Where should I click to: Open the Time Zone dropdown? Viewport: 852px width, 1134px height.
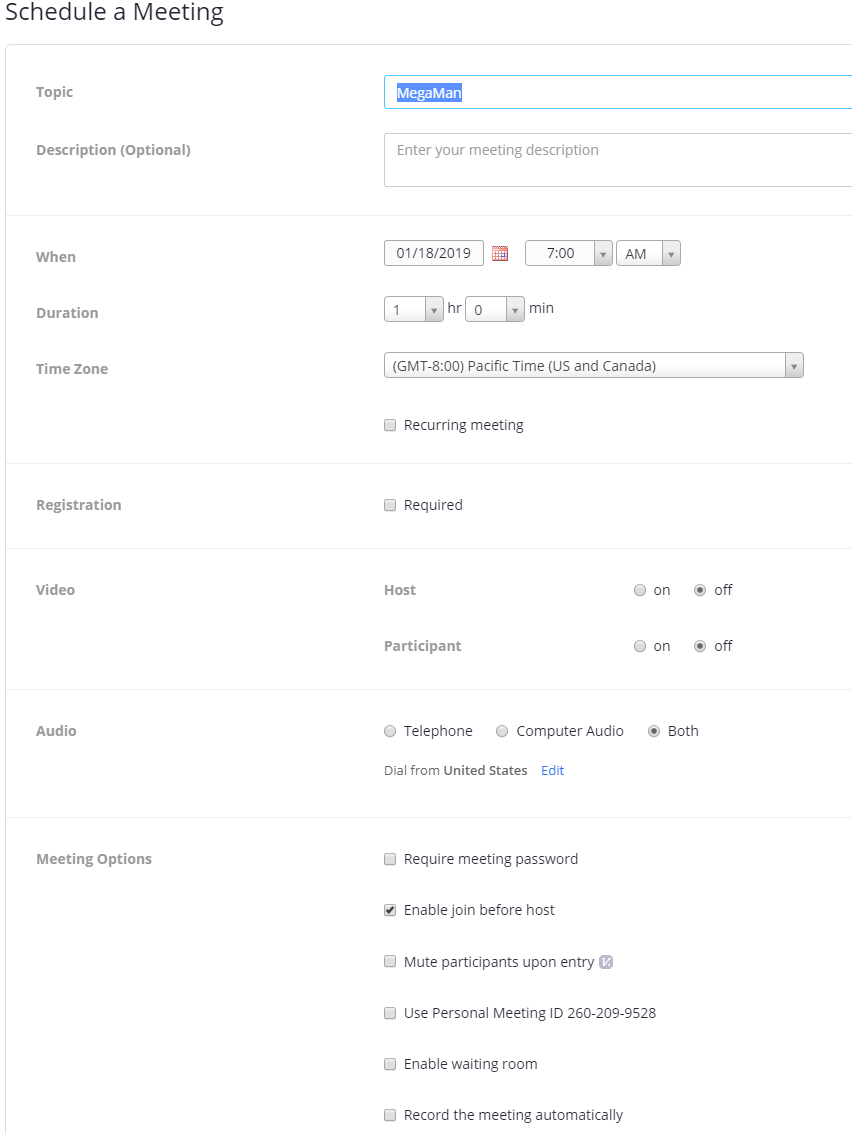794,365
